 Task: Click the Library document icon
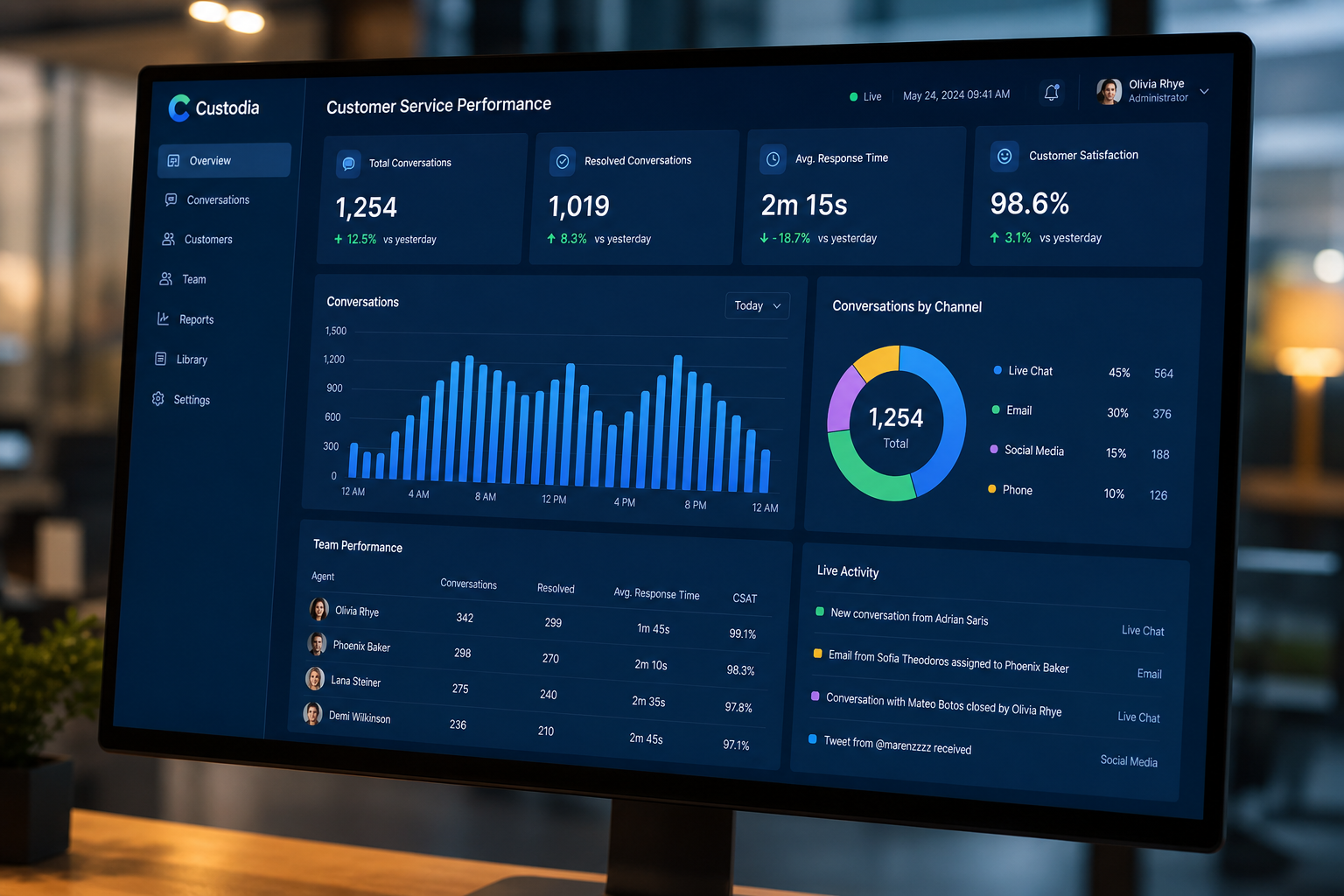pos(161,359)
